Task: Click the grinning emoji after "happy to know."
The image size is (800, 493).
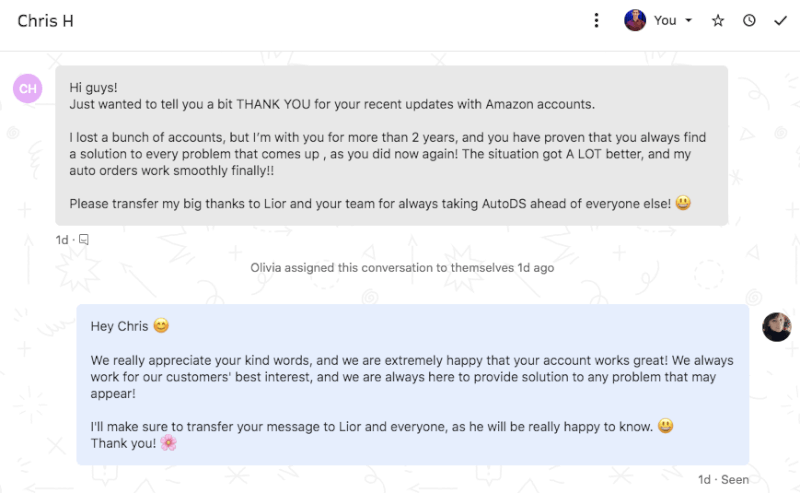Action: (x=665, y=426)
